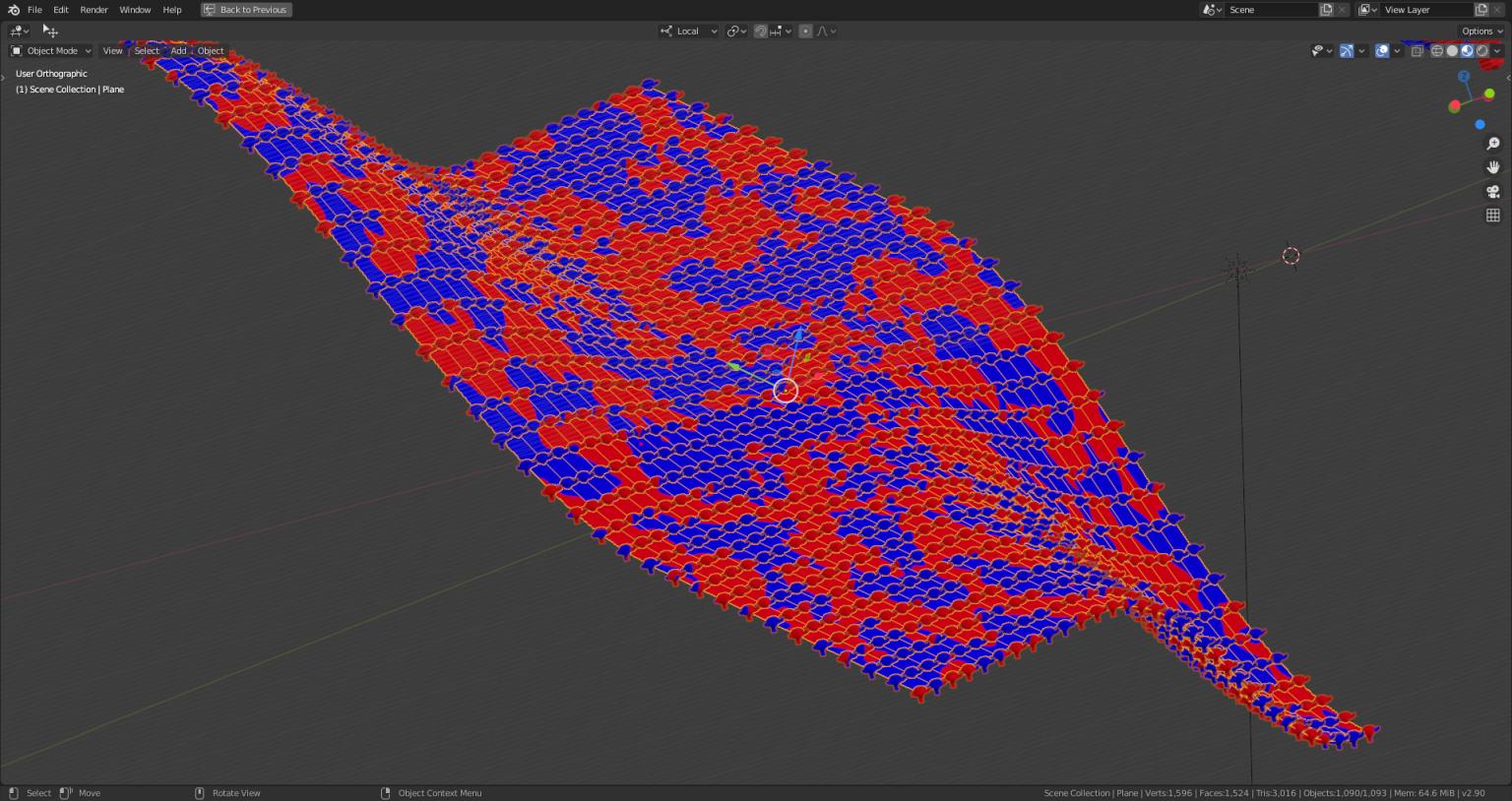Toggle the show gizmo button
The image size is (1512, 801).
click(x=1347, y=51)
